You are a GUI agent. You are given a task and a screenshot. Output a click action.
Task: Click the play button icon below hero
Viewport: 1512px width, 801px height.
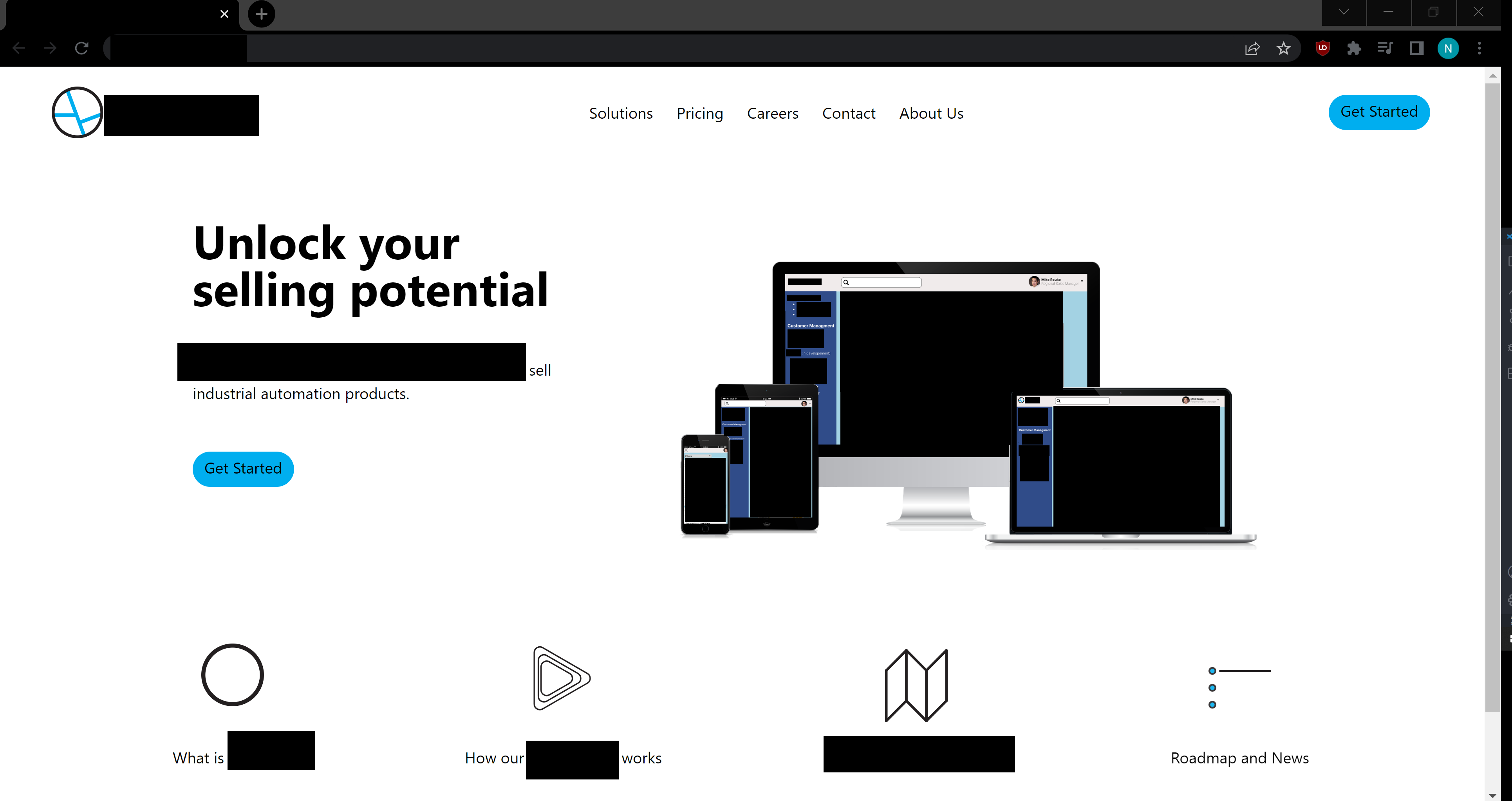click(560, 679)
